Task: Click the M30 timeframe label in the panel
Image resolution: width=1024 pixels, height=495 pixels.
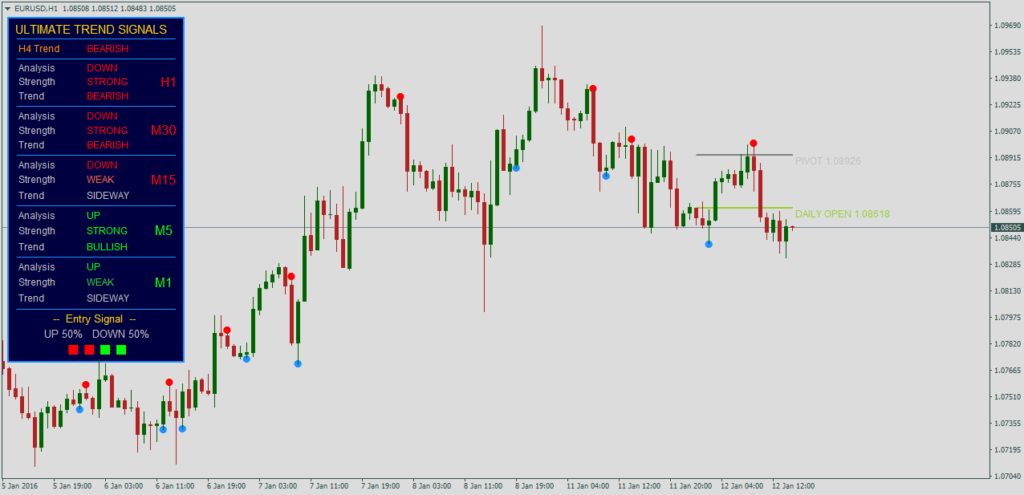Action: [x=163, y=130]
